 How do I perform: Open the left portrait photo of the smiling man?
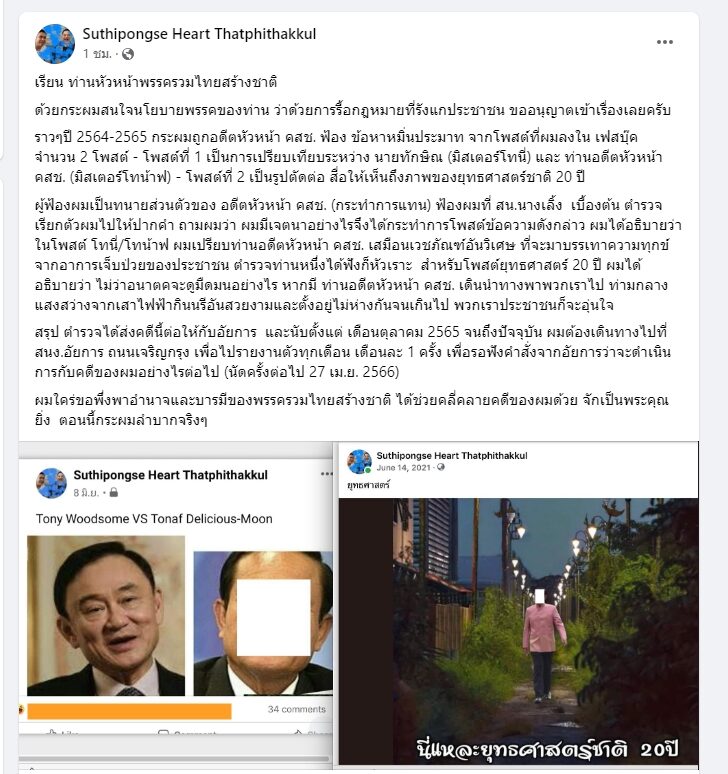[x=106, y=616]
